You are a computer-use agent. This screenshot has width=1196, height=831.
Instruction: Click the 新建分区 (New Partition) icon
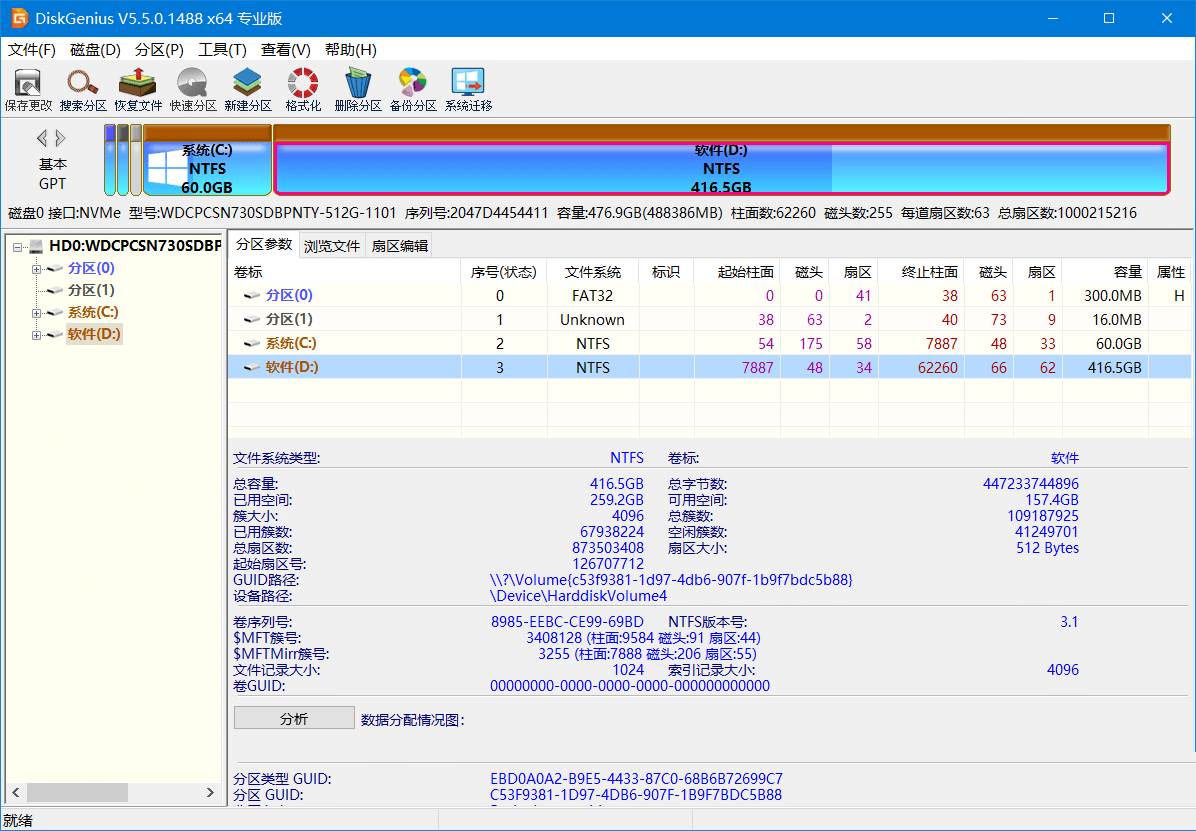point(247,89)
